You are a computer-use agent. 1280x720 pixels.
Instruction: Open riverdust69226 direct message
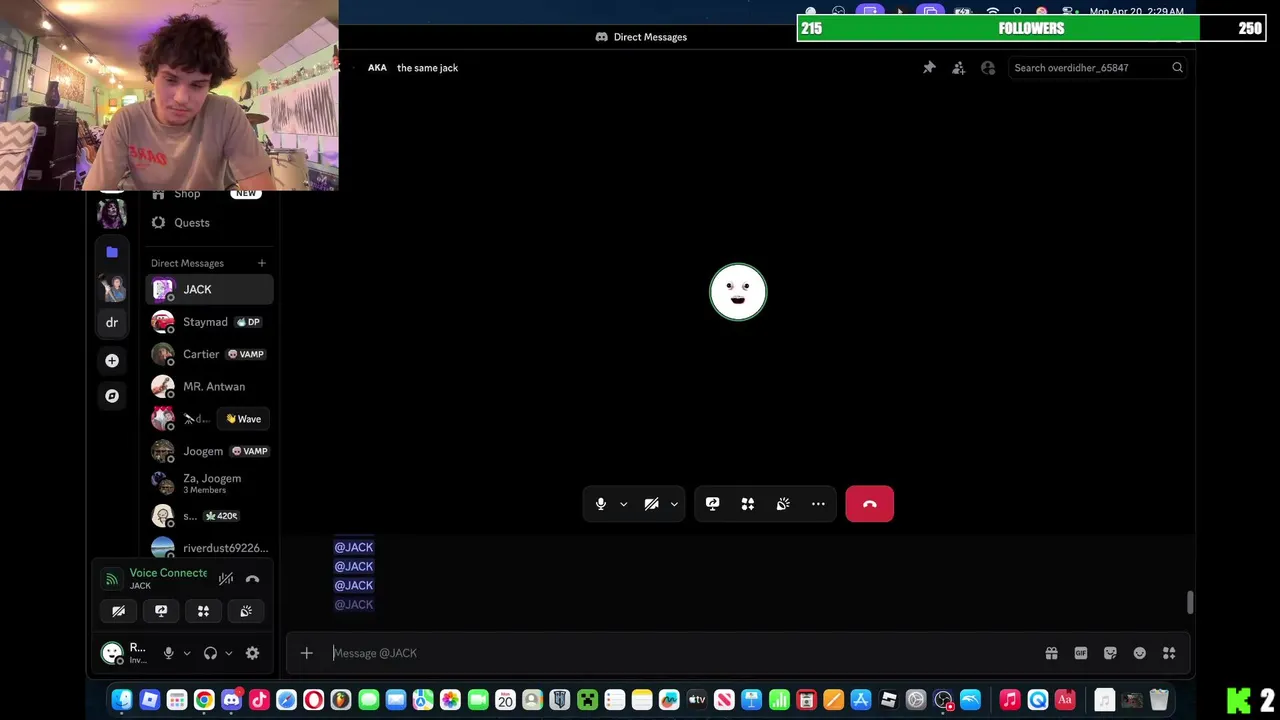(210, 548)
